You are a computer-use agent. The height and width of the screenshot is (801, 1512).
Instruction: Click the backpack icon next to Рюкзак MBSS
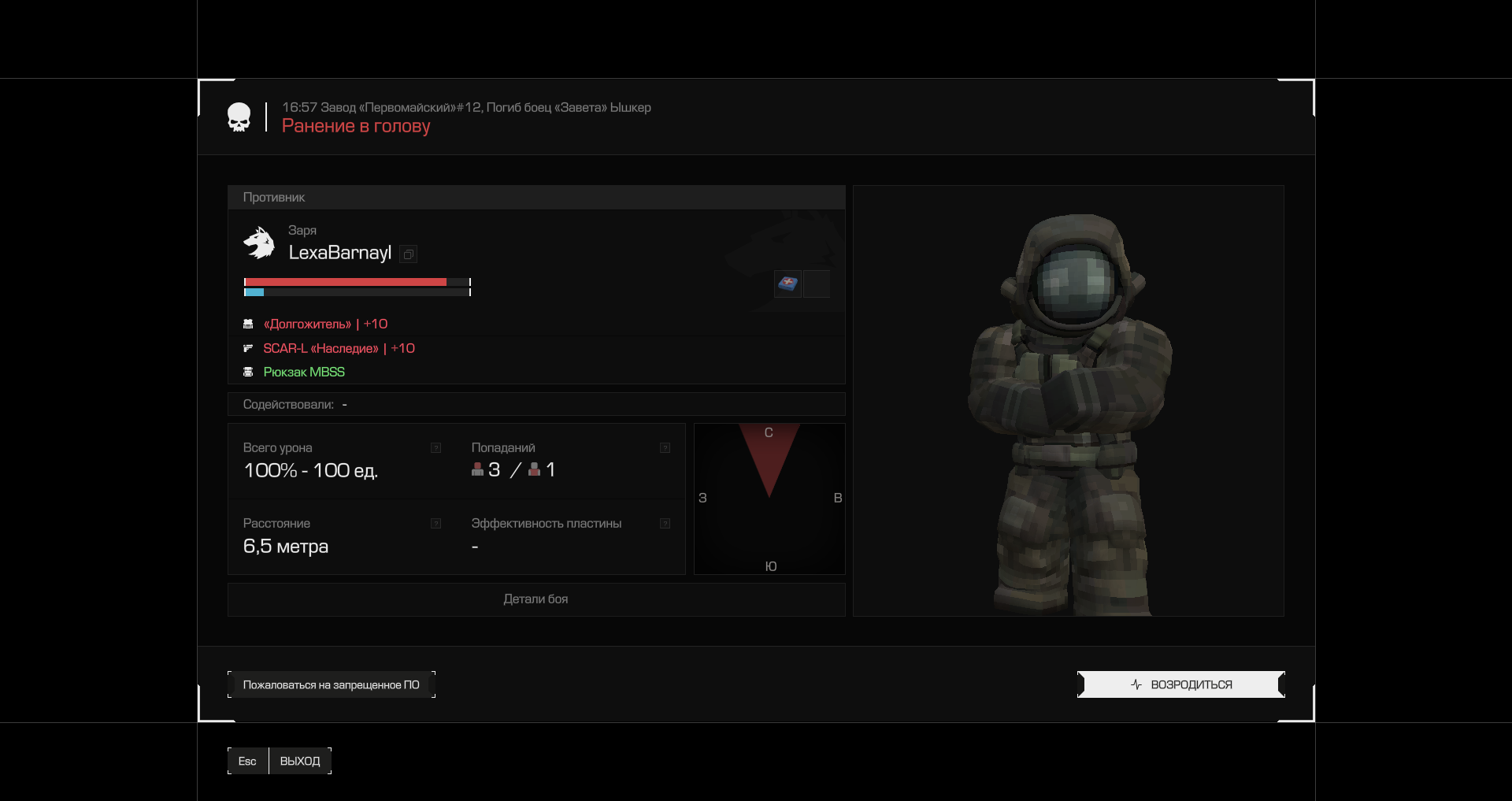248,372
